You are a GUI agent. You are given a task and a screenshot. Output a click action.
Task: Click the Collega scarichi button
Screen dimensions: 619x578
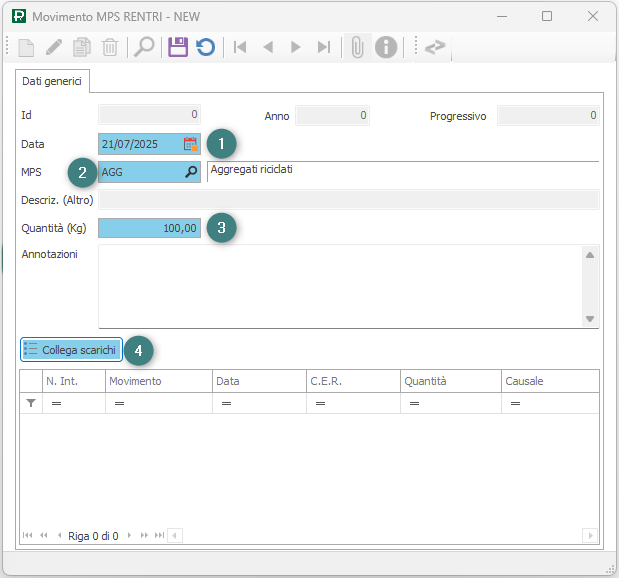coord(72,350)
